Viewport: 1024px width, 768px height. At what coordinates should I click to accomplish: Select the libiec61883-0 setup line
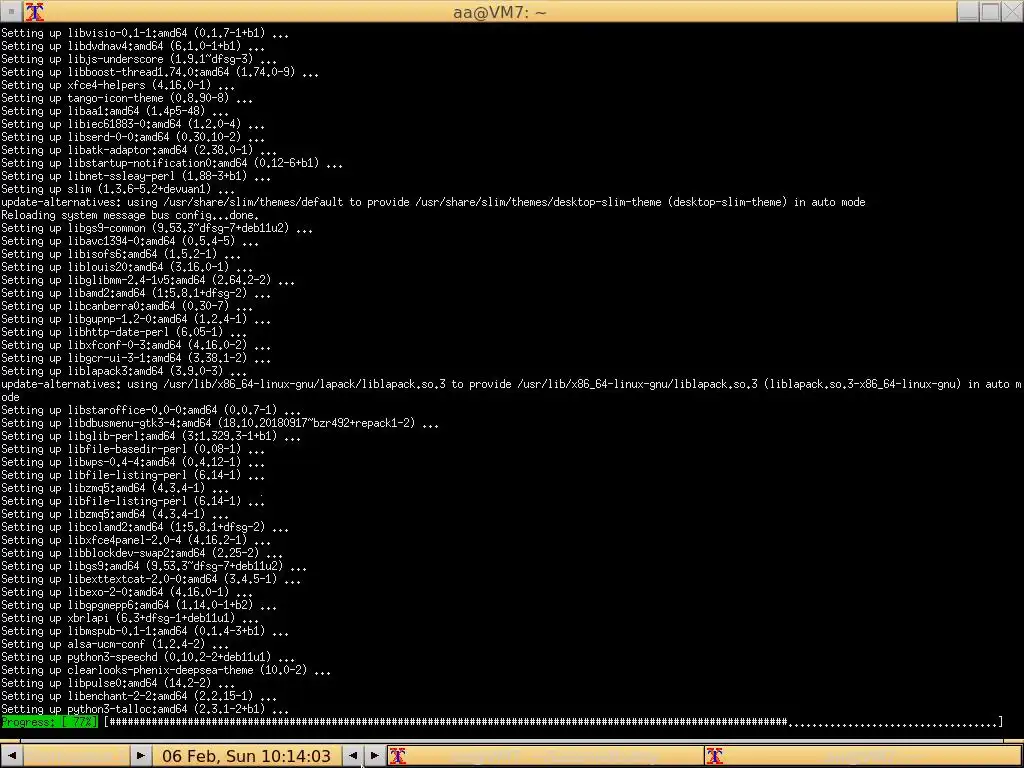click(133, 124)
